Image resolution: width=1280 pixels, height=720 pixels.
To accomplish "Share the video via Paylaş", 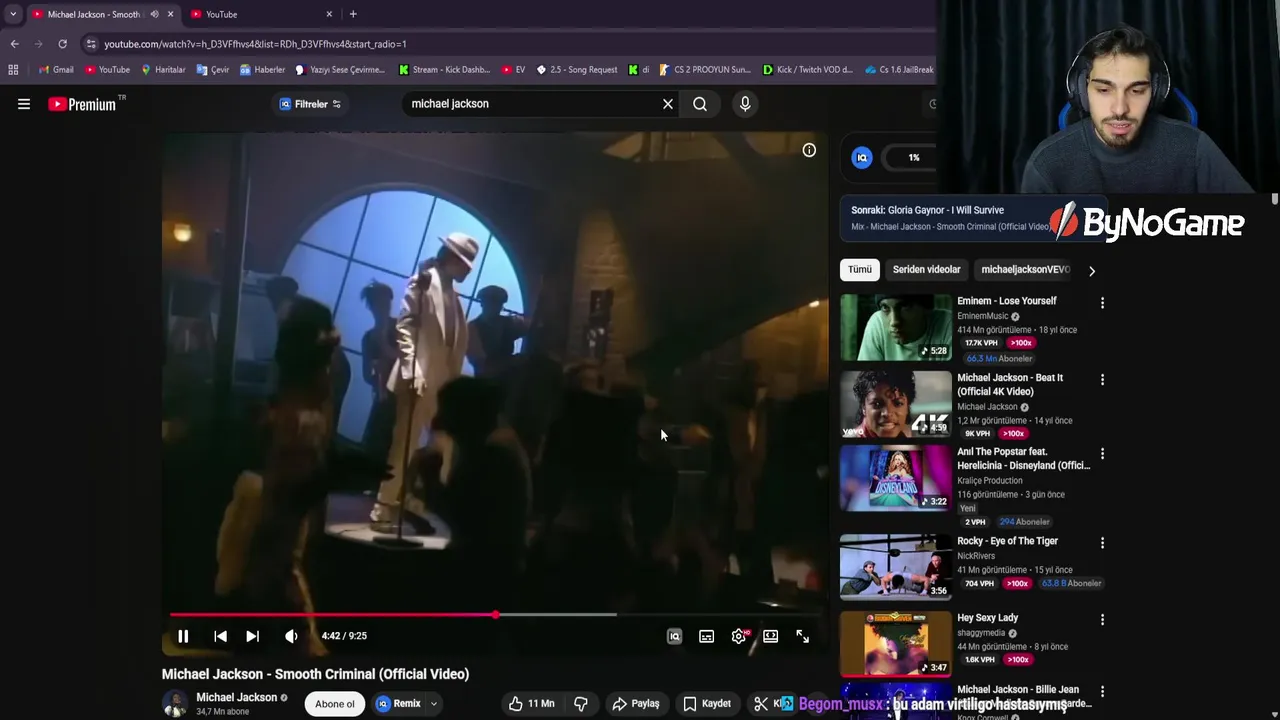I will click(x=636, y=704).
